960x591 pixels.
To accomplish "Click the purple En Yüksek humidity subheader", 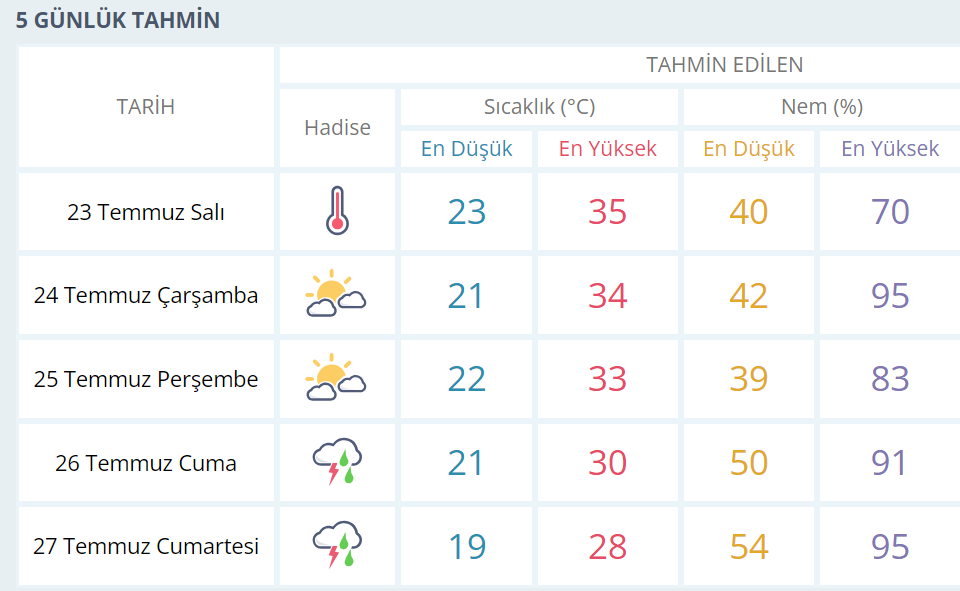I will pyautogui.click(x=890, y=148).
